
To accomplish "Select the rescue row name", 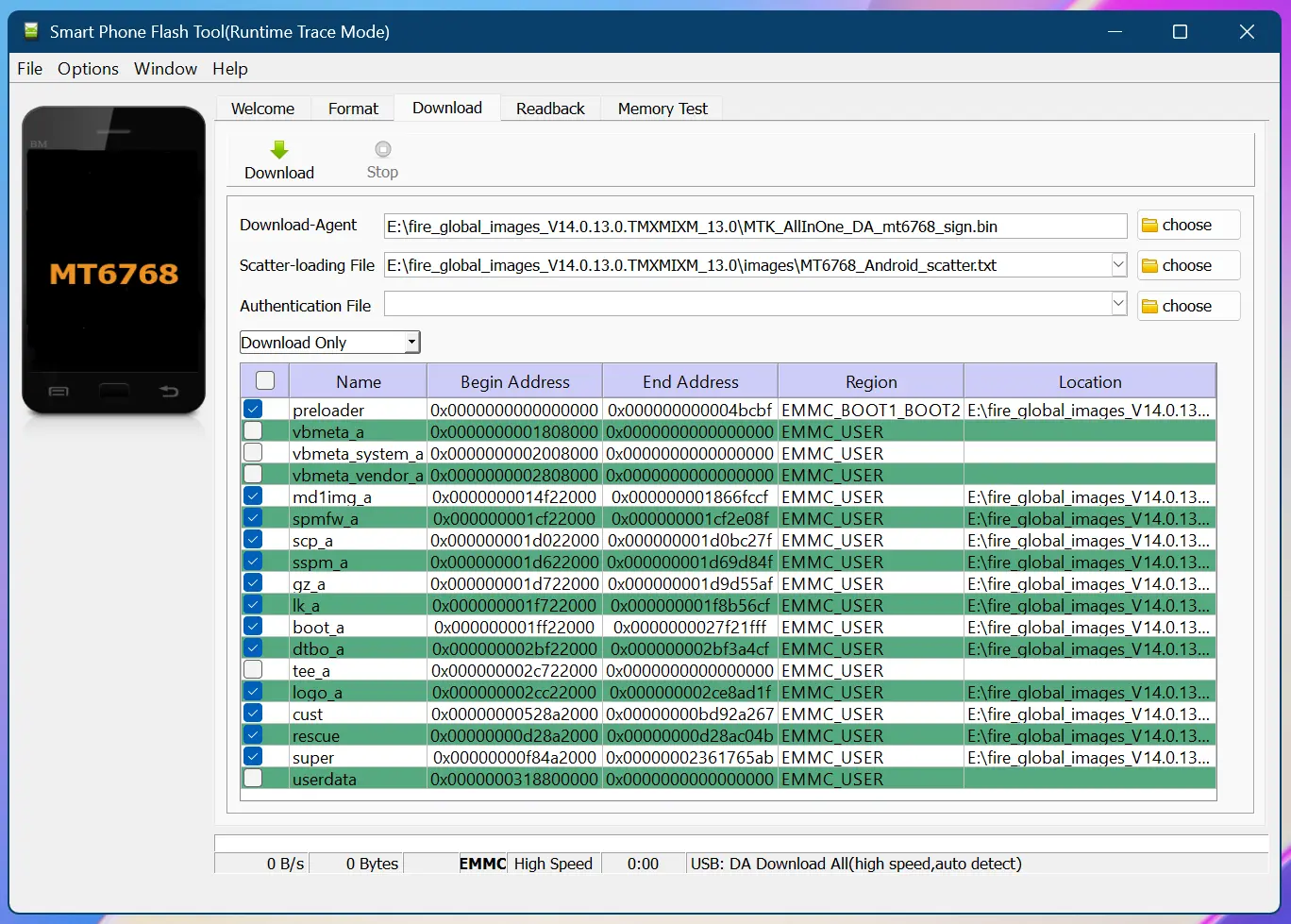I will 316,735.
